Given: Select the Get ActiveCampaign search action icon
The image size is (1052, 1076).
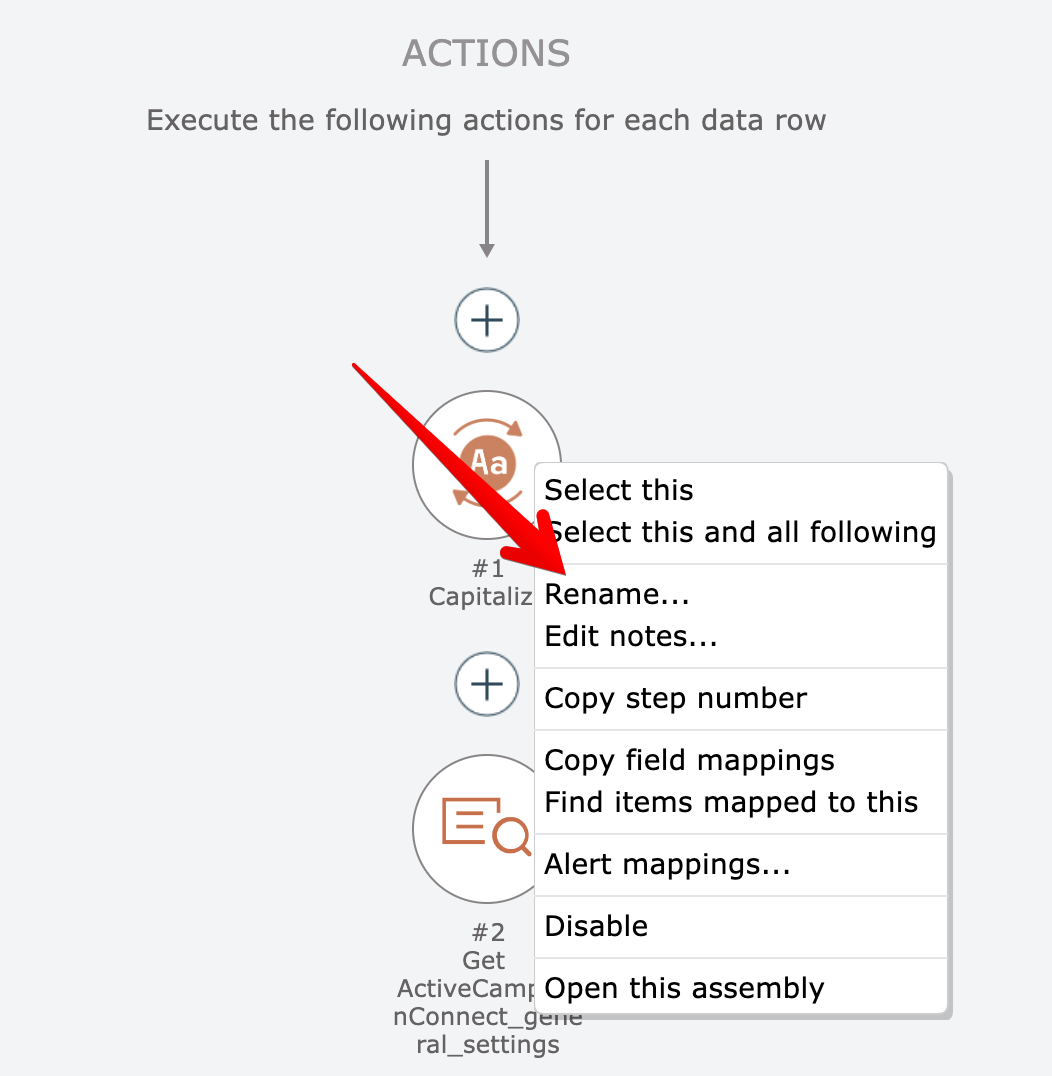Looking at the screenshot, I should 478,828.
